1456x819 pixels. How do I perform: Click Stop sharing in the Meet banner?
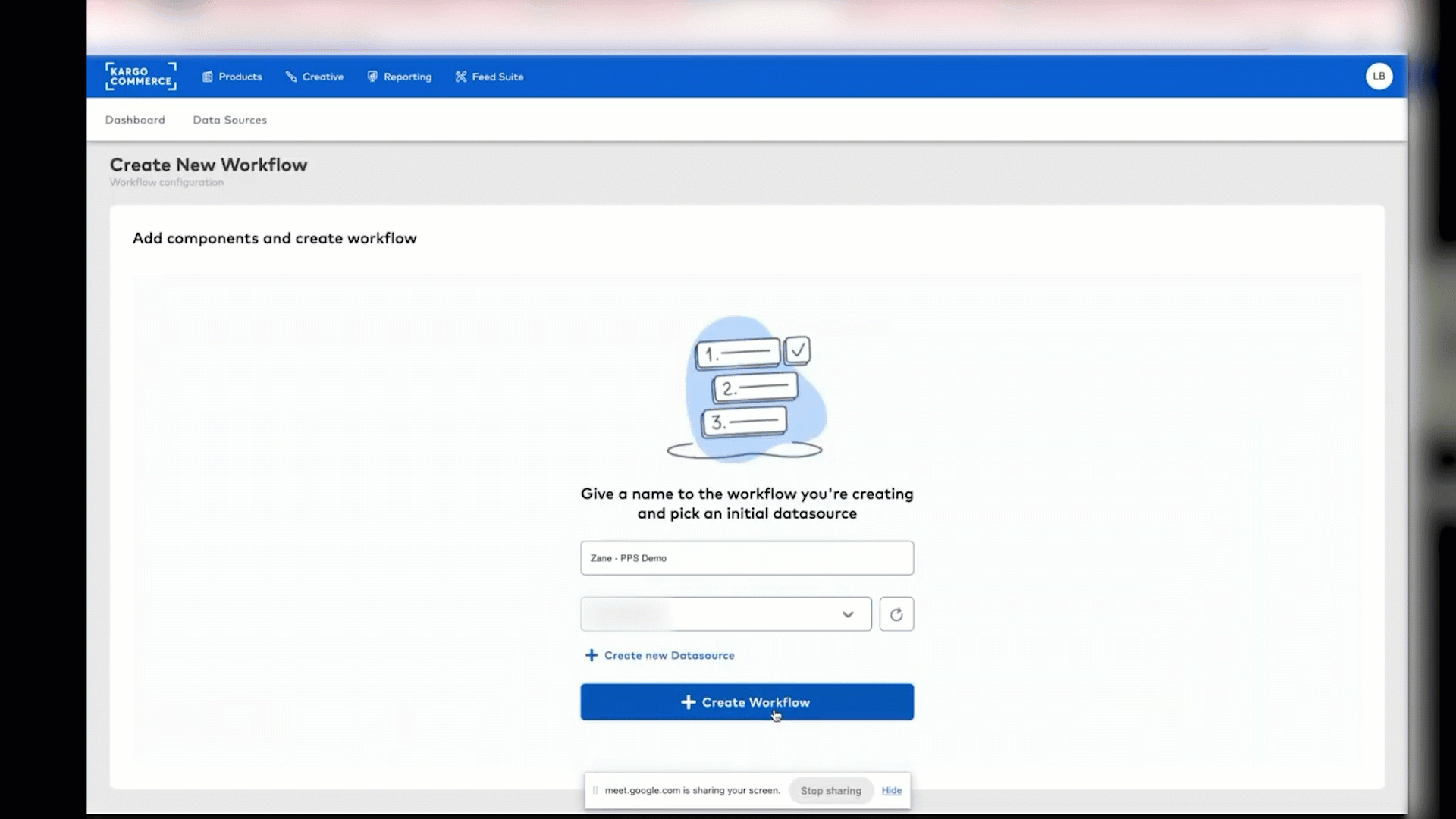[830, 789]
